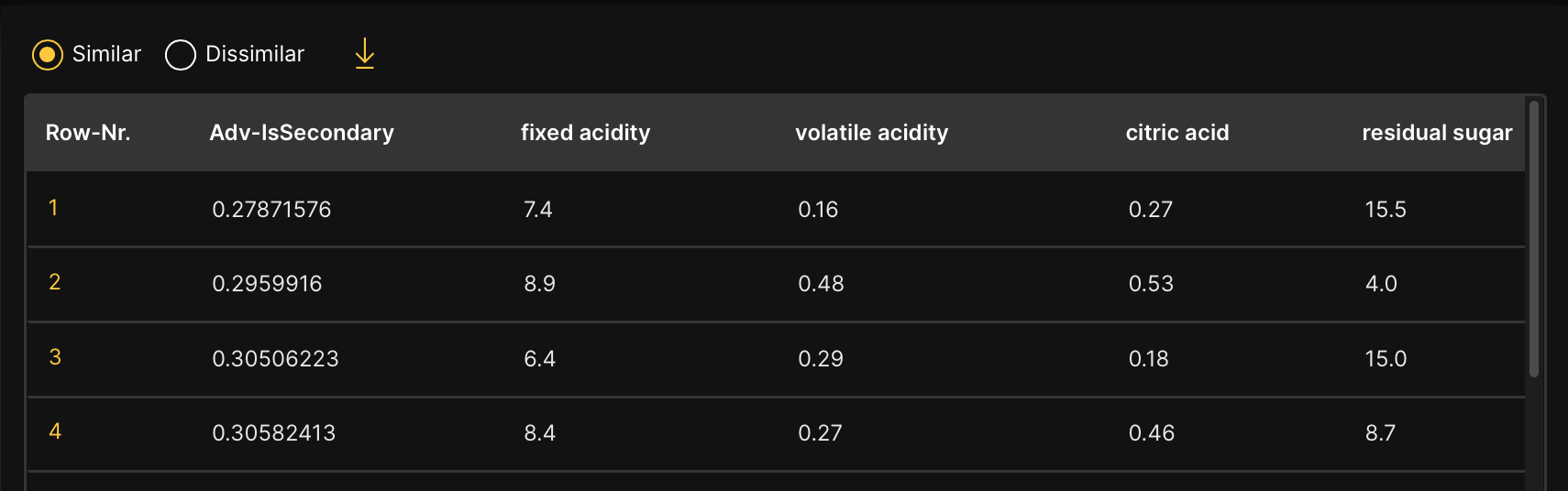Viewport: 1568px width, 491px height.
Task: Click the citric acid column header
Action: click(1176, 133)
